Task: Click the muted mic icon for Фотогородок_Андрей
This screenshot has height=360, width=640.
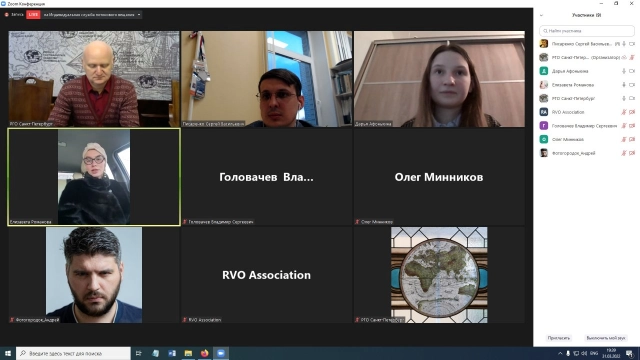Action: click(x=624, y=153)
